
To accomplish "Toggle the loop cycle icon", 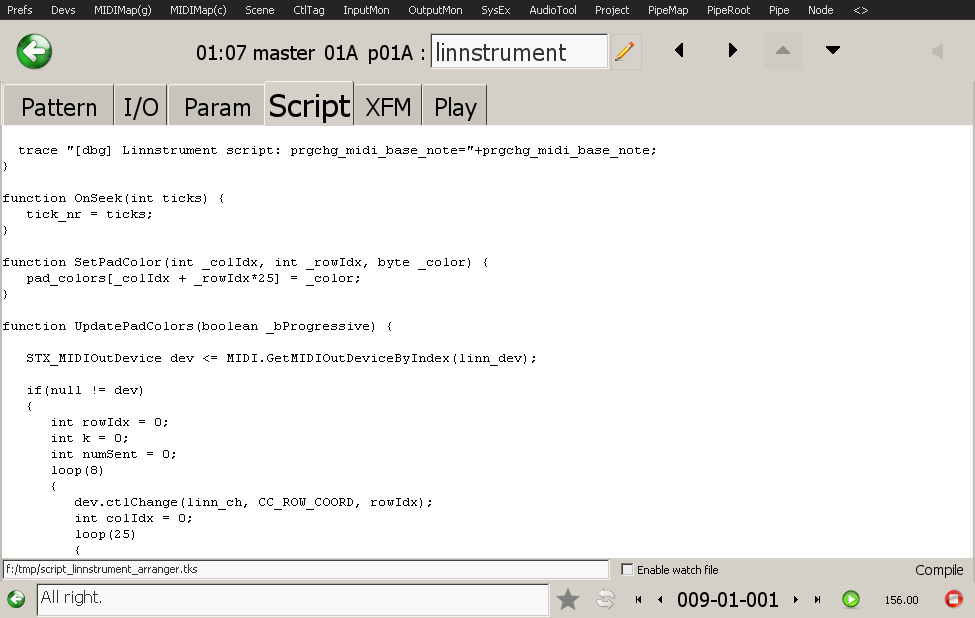I will coord(605,599).
